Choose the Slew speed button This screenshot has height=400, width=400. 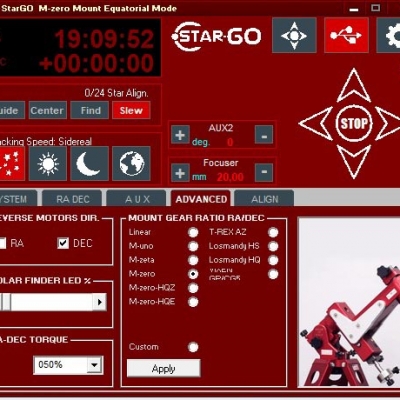pyautogui.click(x=131, y=110)
